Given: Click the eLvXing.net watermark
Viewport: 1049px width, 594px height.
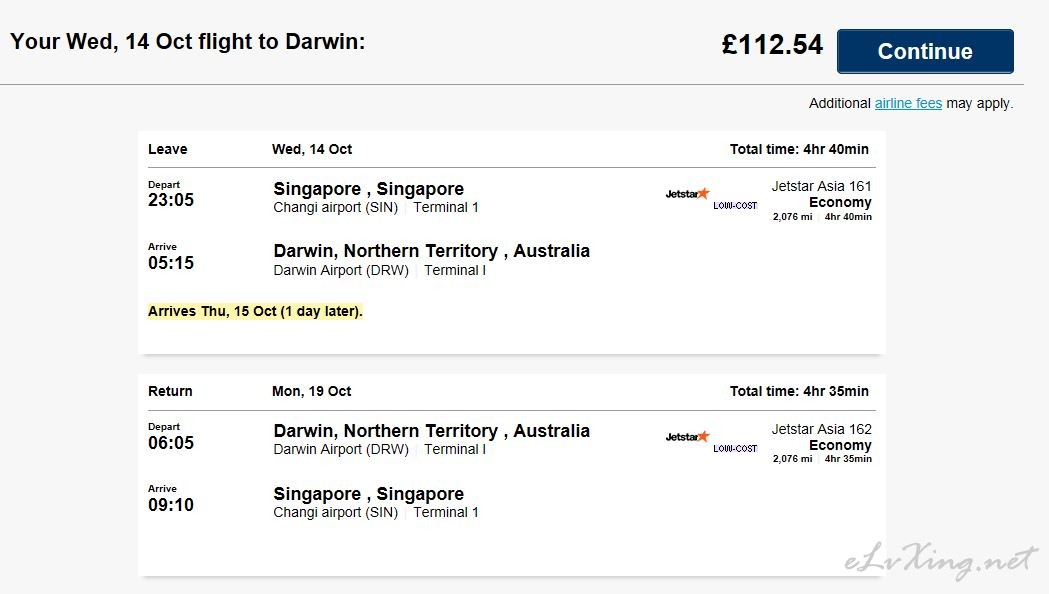Looking at the screenshot, I should tap(940, 561).
